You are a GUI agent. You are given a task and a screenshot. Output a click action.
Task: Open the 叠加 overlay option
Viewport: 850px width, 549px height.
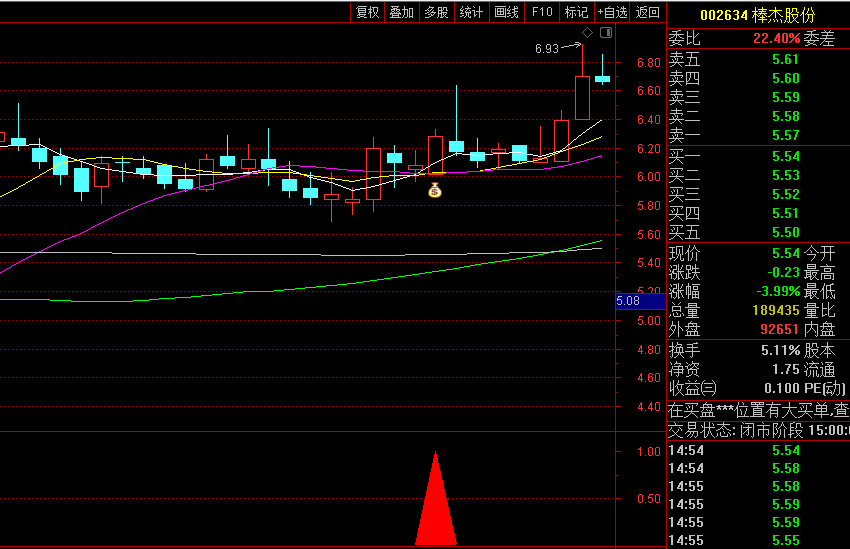[x=402, y=12]
